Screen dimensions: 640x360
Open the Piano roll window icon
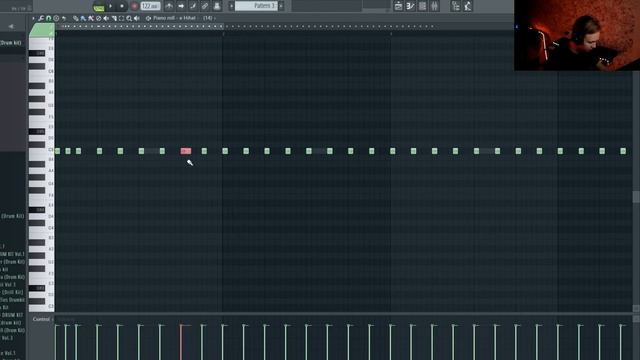(410, 6)
